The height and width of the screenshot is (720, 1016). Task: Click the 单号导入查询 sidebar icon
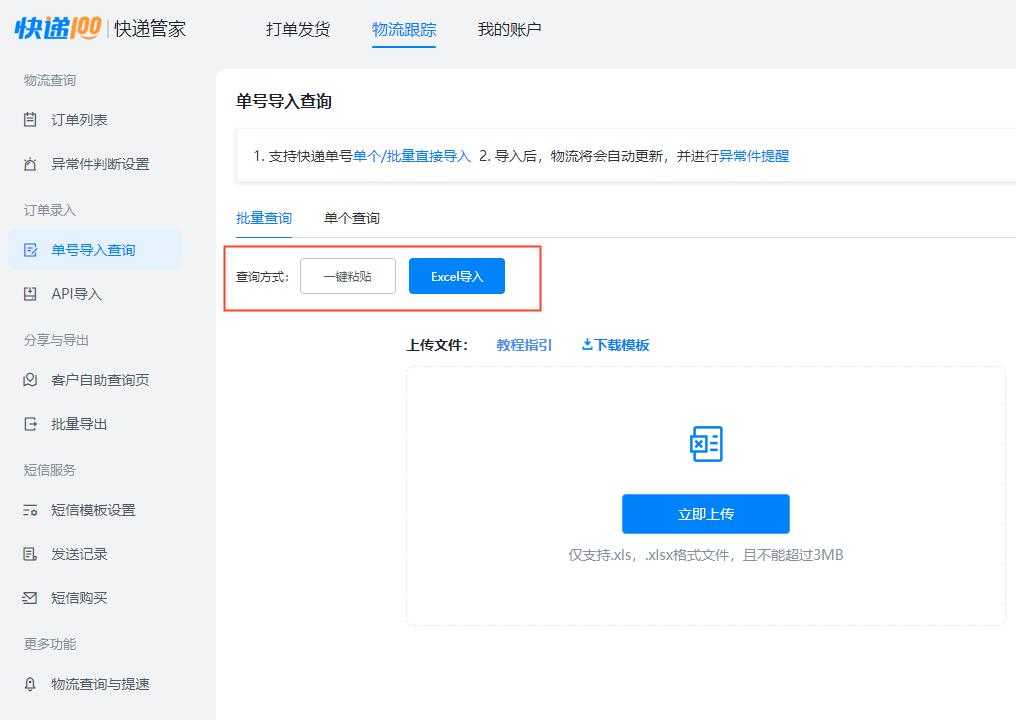(x=32, y=249)
